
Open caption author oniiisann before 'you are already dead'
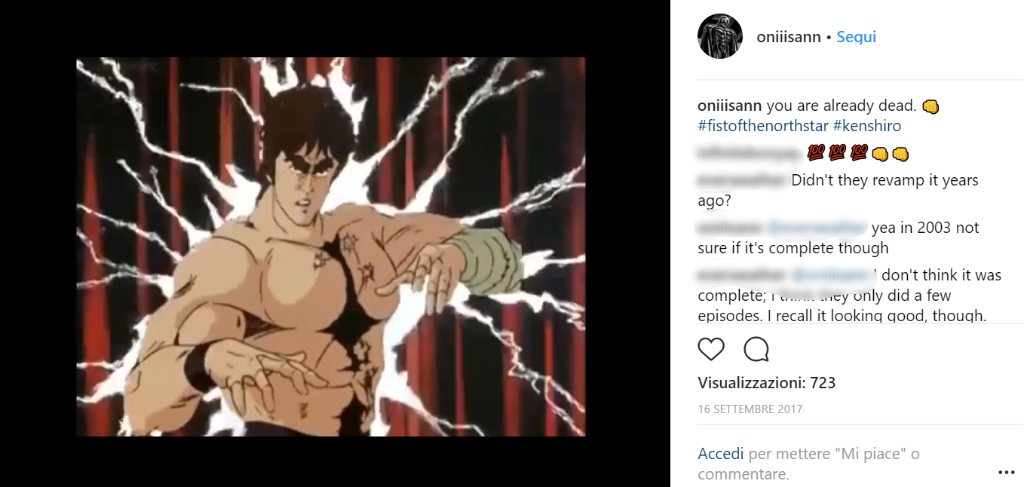(730, 106)
